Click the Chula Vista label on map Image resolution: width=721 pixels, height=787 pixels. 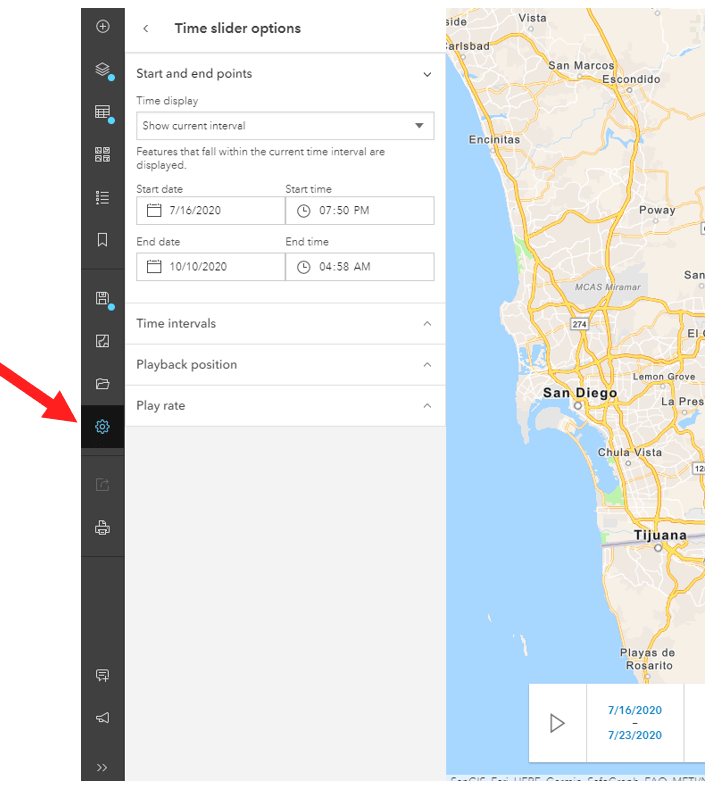[x=630, y=452]
